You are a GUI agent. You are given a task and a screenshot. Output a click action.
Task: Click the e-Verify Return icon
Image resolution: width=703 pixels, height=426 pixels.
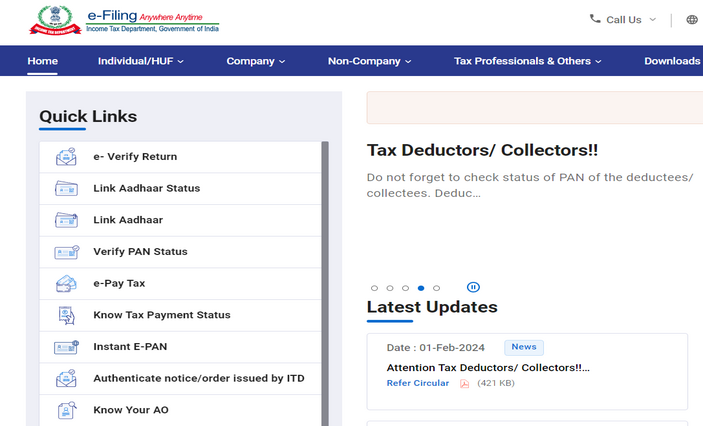pyautogui.click(x=66, y=157)
